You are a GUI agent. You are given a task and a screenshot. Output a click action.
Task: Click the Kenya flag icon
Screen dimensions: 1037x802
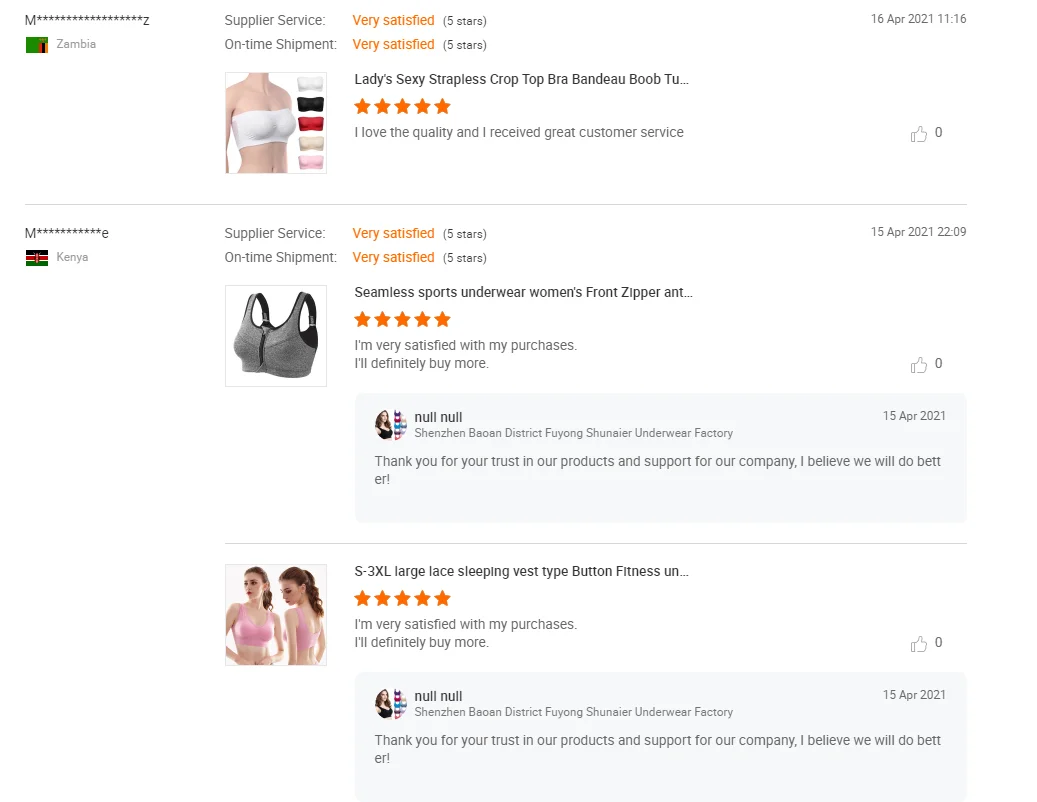pyautogui.click(x=37, y=258)
